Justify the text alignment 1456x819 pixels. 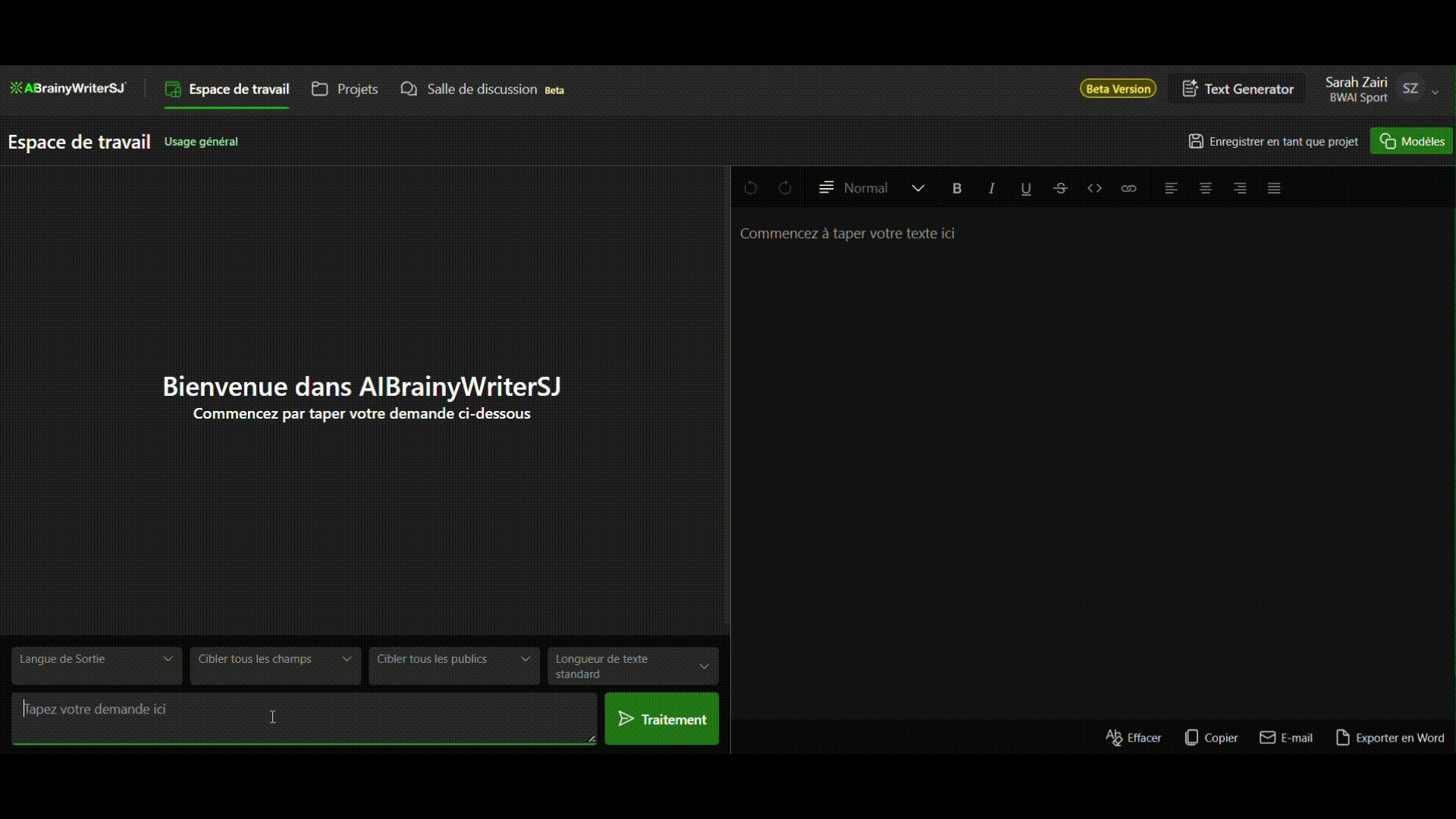[1273, 188]
